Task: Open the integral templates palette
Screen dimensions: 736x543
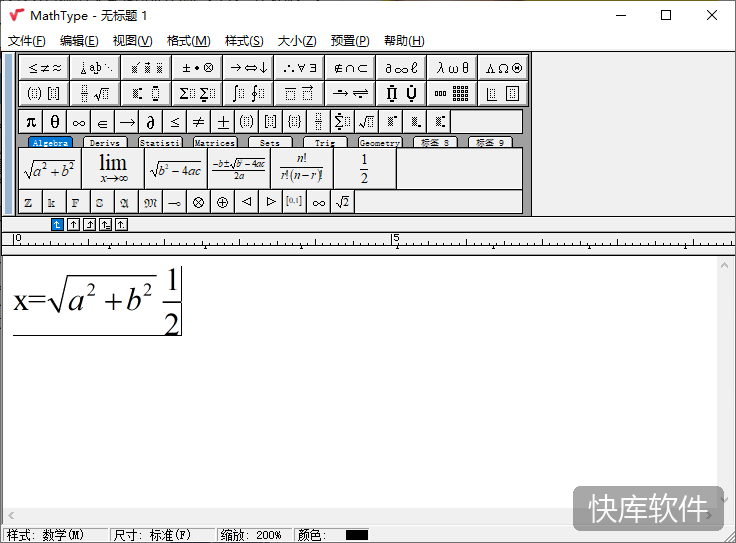Action: pos(248,93)
